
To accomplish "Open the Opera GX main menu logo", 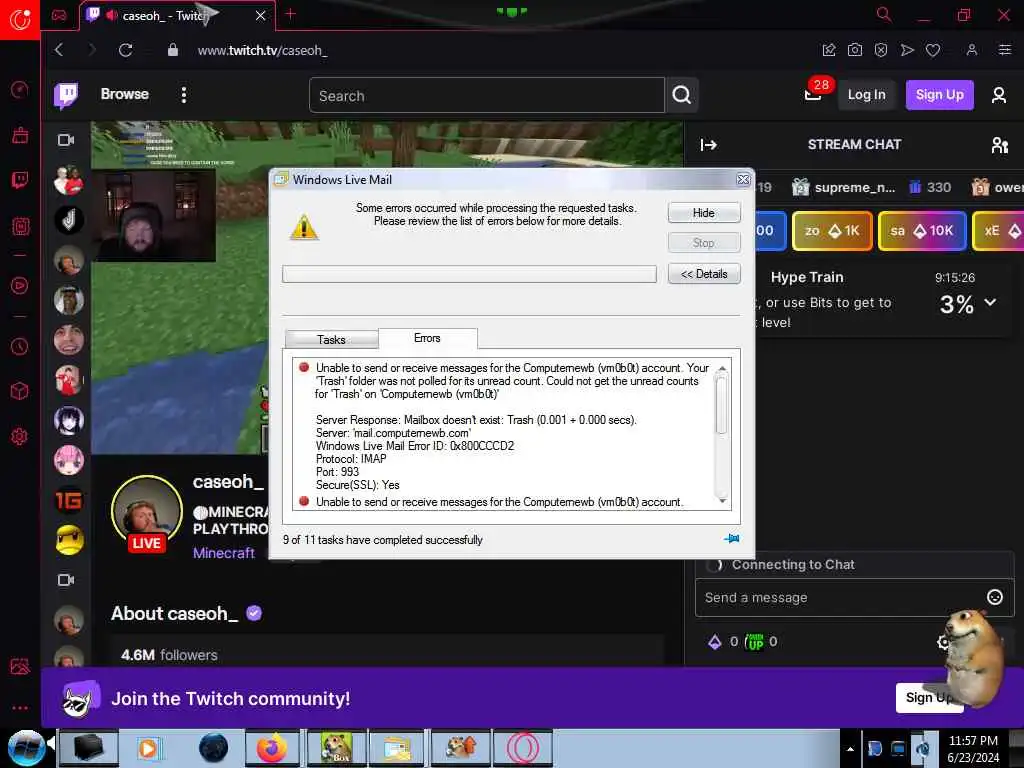I will pyautogui.click(x=20, y=20).
